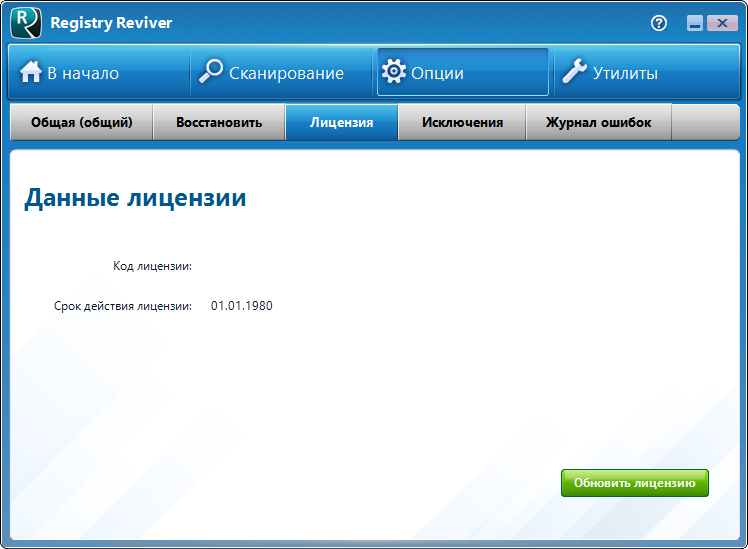Close the Registry Reviver window
Viewport: 748px width, 549px height.
722,23
